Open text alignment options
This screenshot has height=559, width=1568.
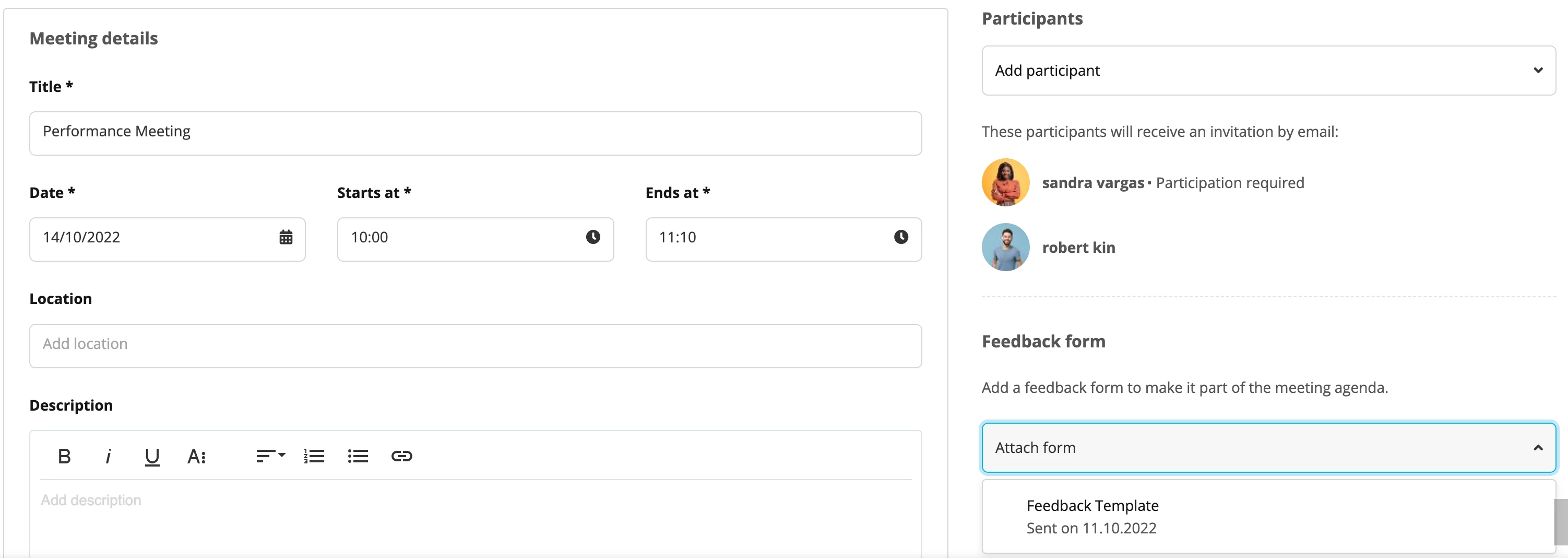[271, 456]
